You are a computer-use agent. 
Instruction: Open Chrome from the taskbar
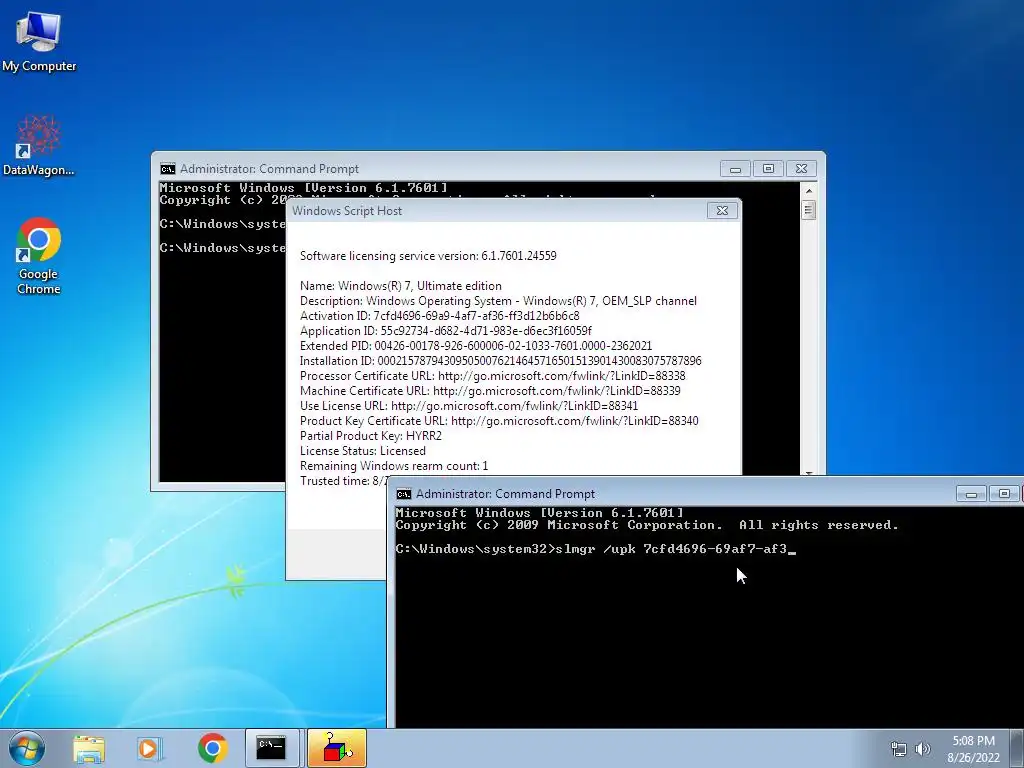[x=212, y=748]
